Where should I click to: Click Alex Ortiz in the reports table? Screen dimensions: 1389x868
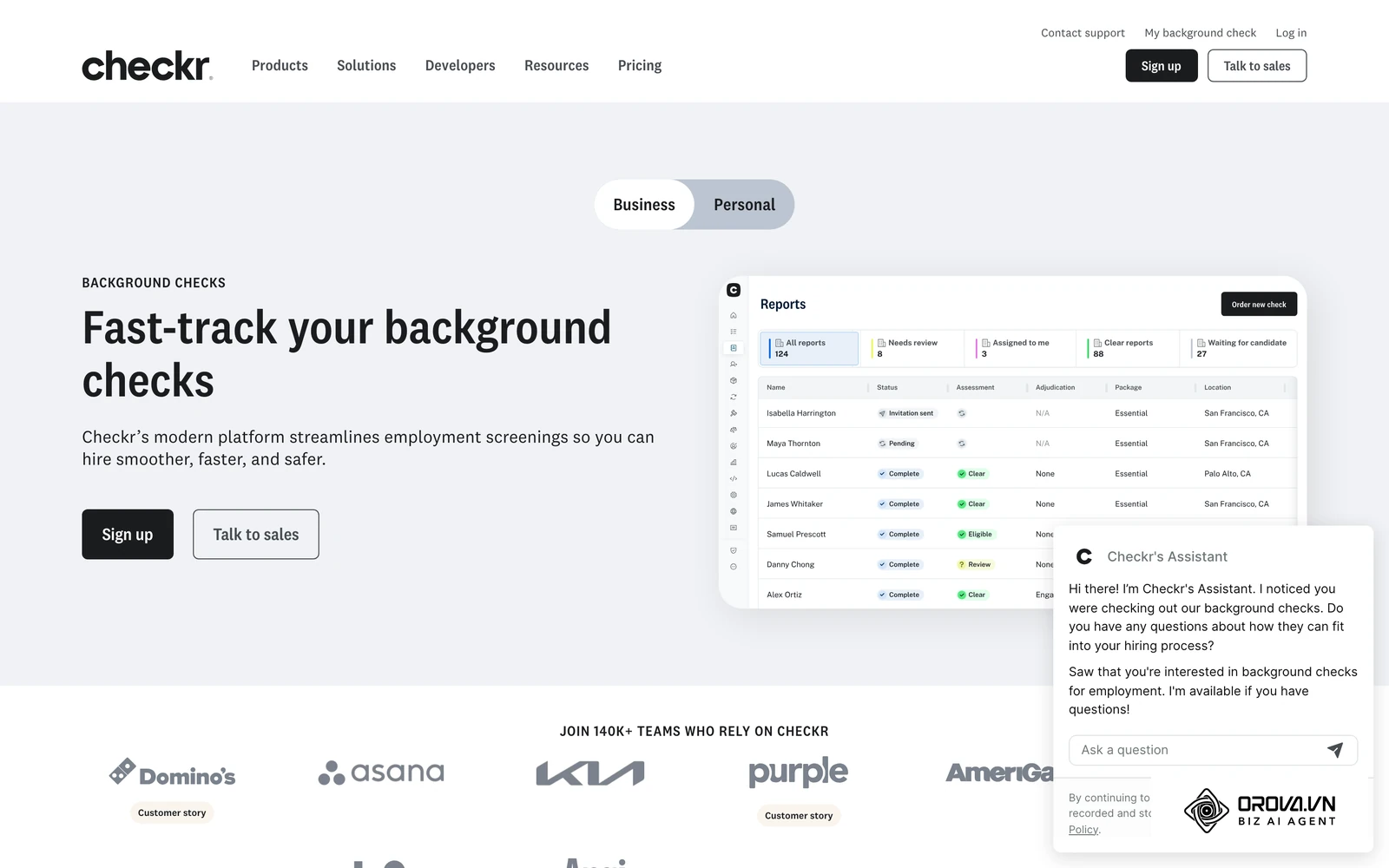(x=784, y=595)
